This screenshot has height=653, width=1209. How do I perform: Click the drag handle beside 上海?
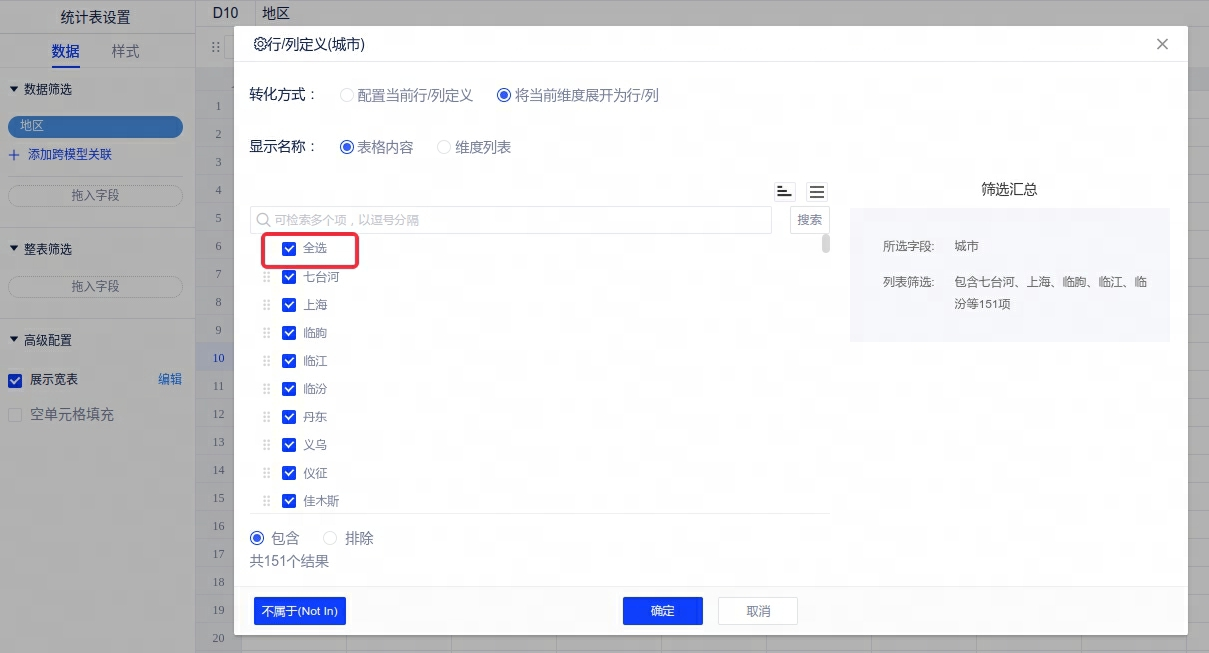point(267,305)
